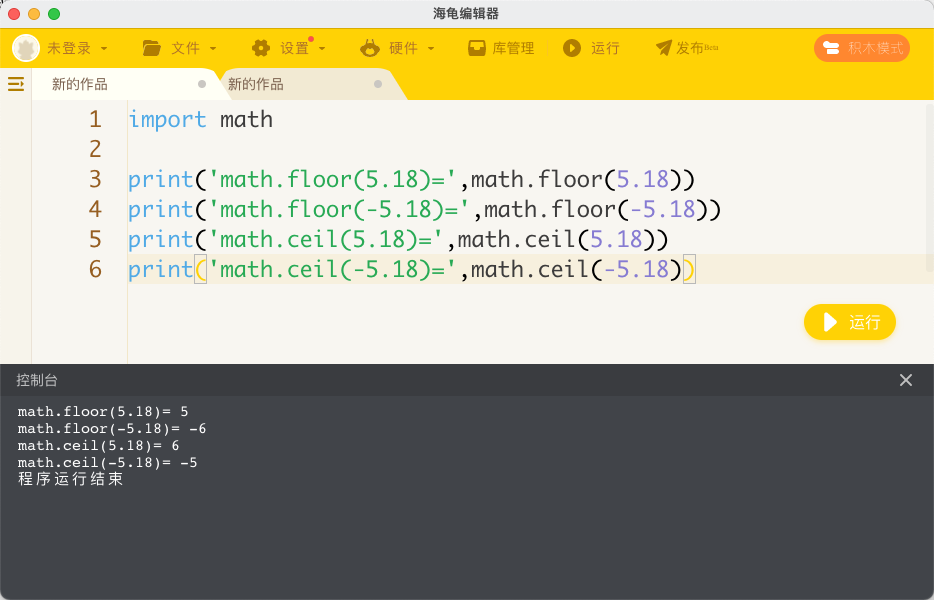Expand the 硬件 dropdown arrow
The height and width of the screenshot is (600, 934).
(x=431, y=48)
